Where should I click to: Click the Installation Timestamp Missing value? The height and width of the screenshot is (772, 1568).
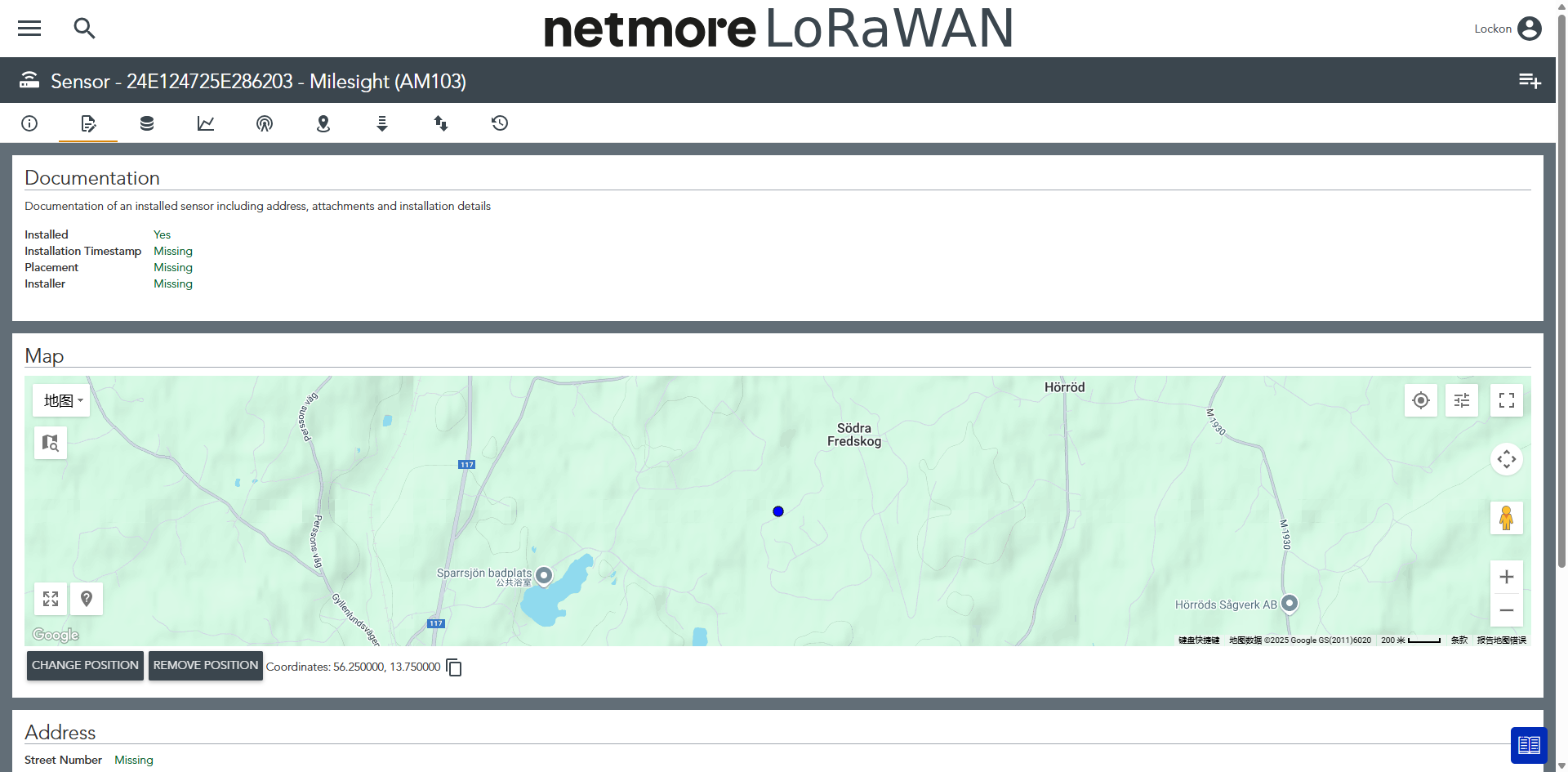tap(173, 251)
